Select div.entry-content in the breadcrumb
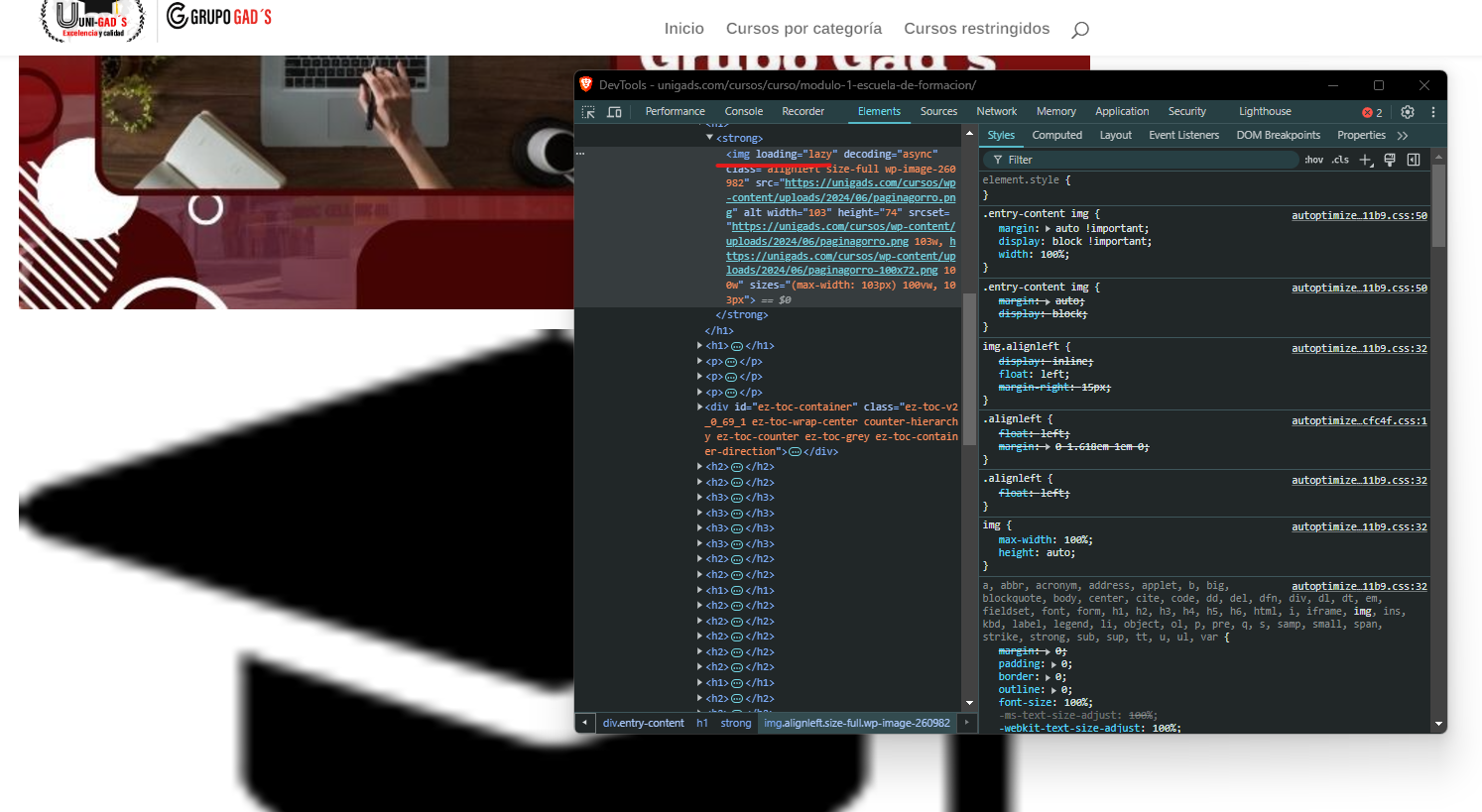Image resolution: width=1482 pixels, height=812 pixels. pos(644,723)
